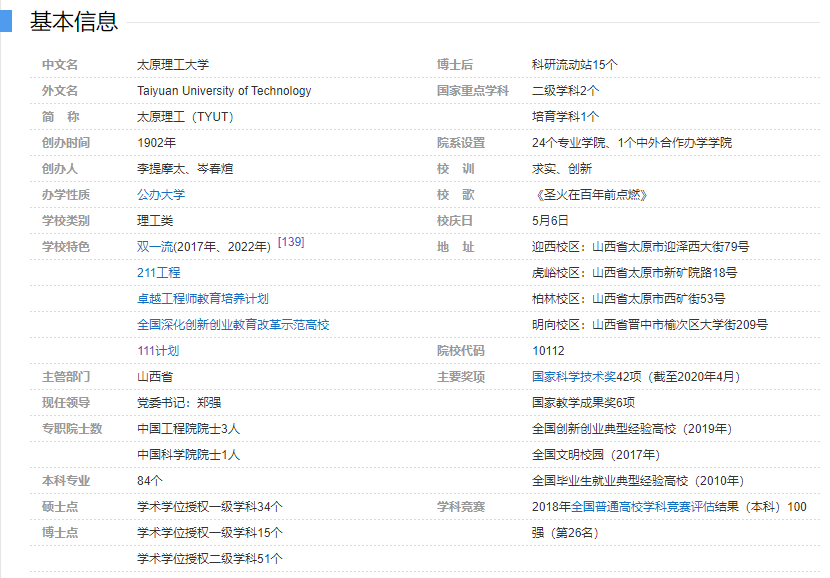The width and height of the screenshot is (830, 578).
Task: Click the school code value 10112
Action: click(x=548, y=351)
